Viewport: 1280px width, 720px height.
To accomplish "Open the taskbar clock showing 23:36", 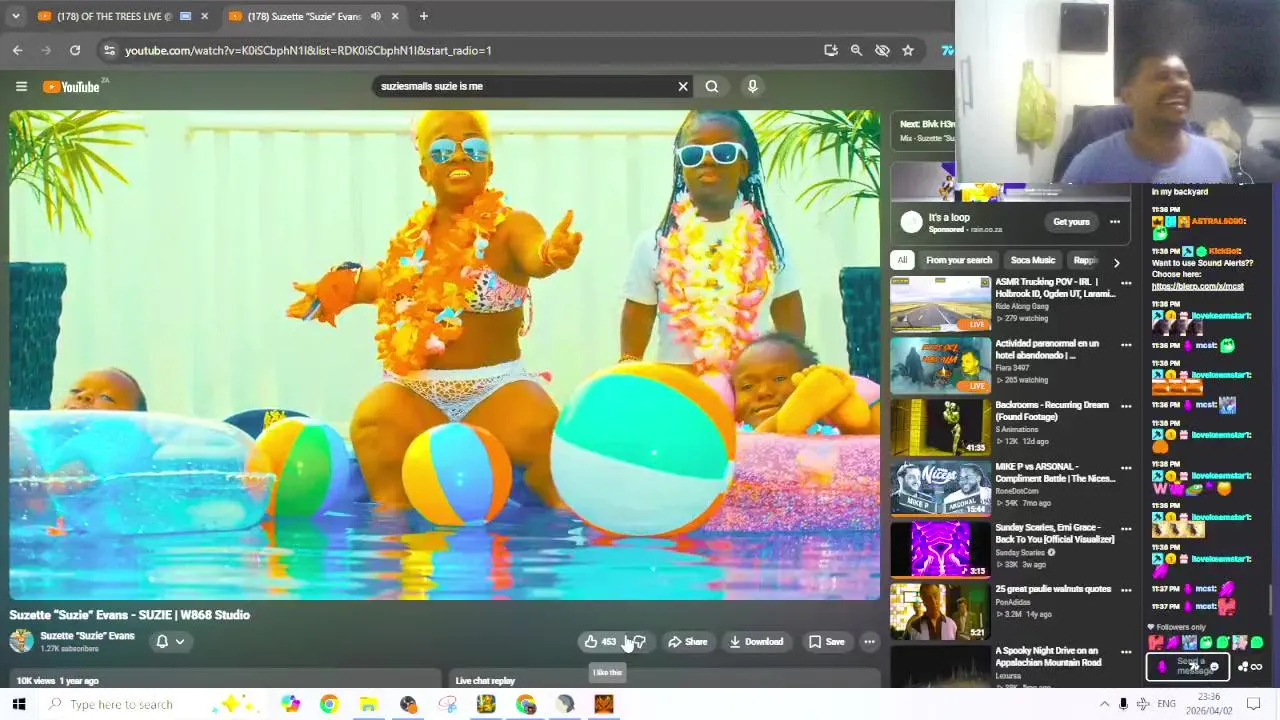I will pyautogui.click(x=1209, y=704).
